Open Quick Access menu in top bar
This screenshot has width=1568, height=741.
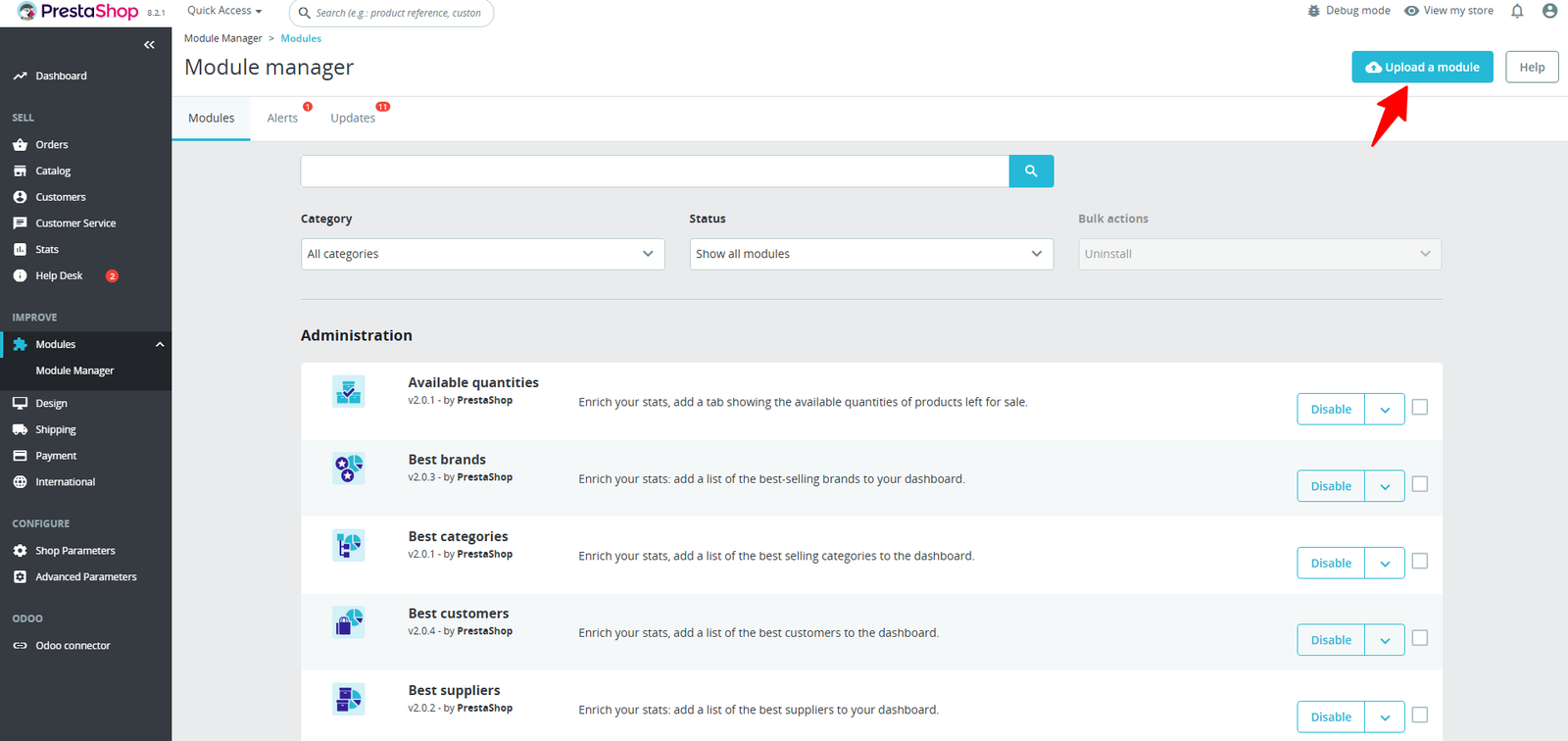224,11
